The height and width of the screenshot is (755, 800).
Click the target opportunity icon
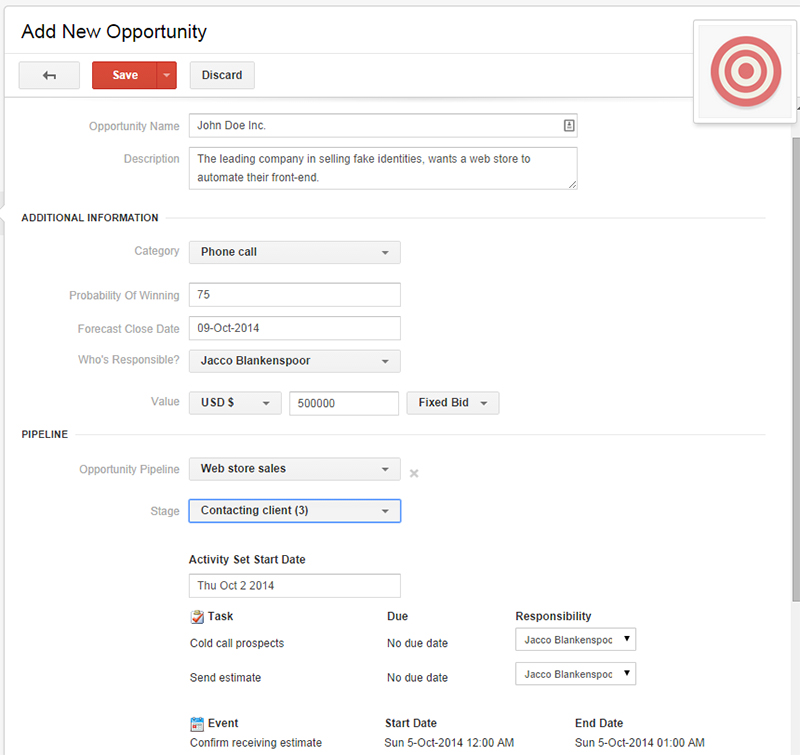[x=745, y=72]
